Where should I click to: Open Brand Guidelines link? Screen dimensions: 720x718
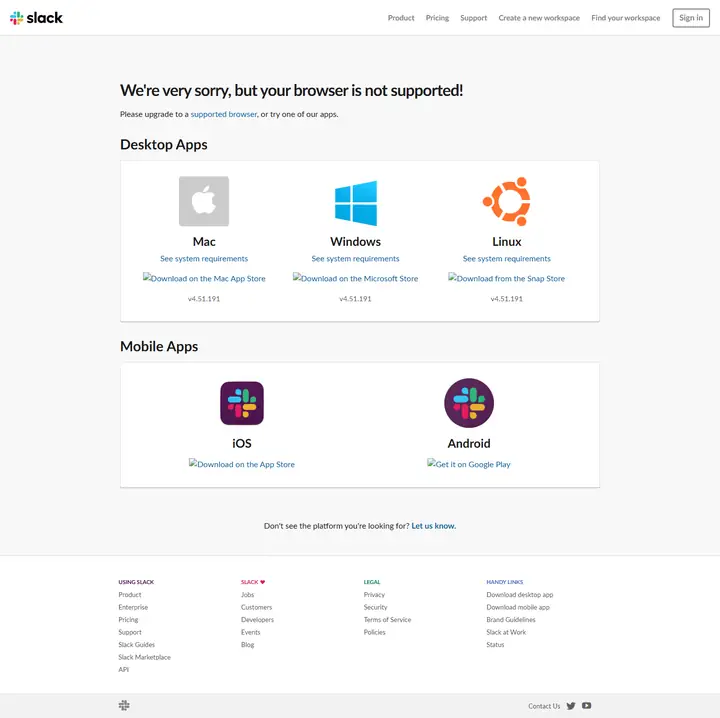pos(511,619)
